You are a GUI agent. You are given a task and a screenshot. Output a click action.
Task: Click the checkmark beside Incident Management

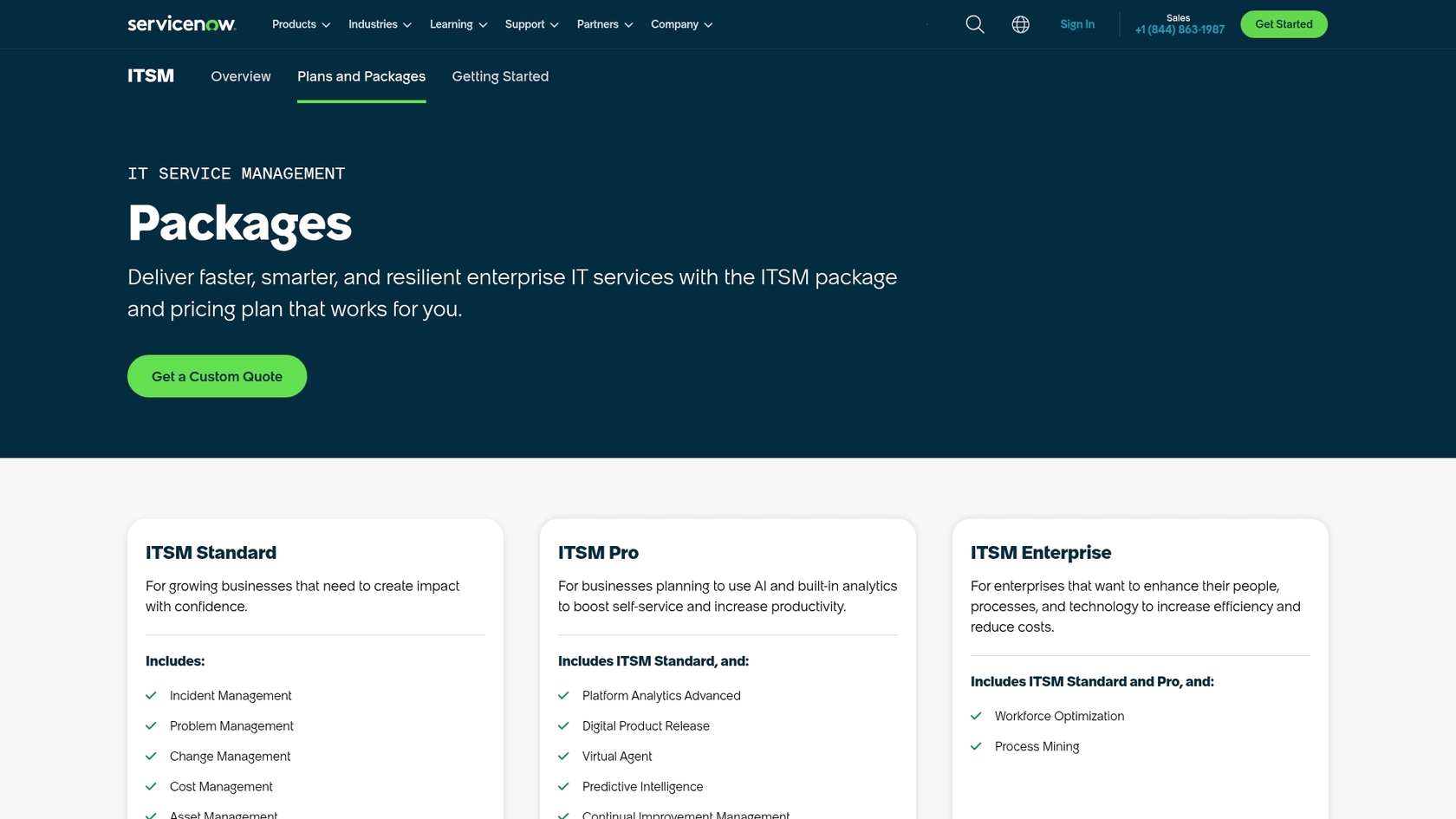point(151,695)
